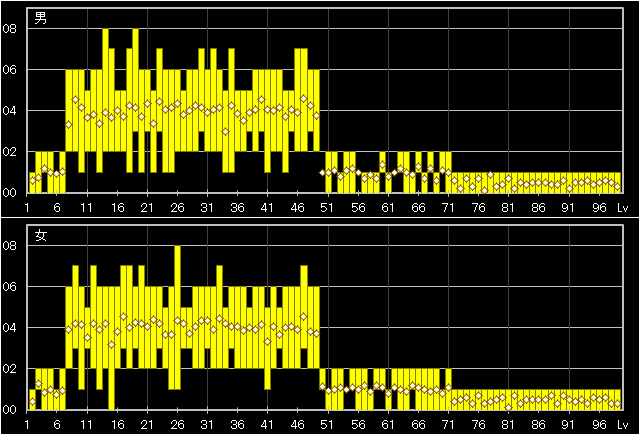Click x-axis label 56 under the 男 chart

(358, 208)
